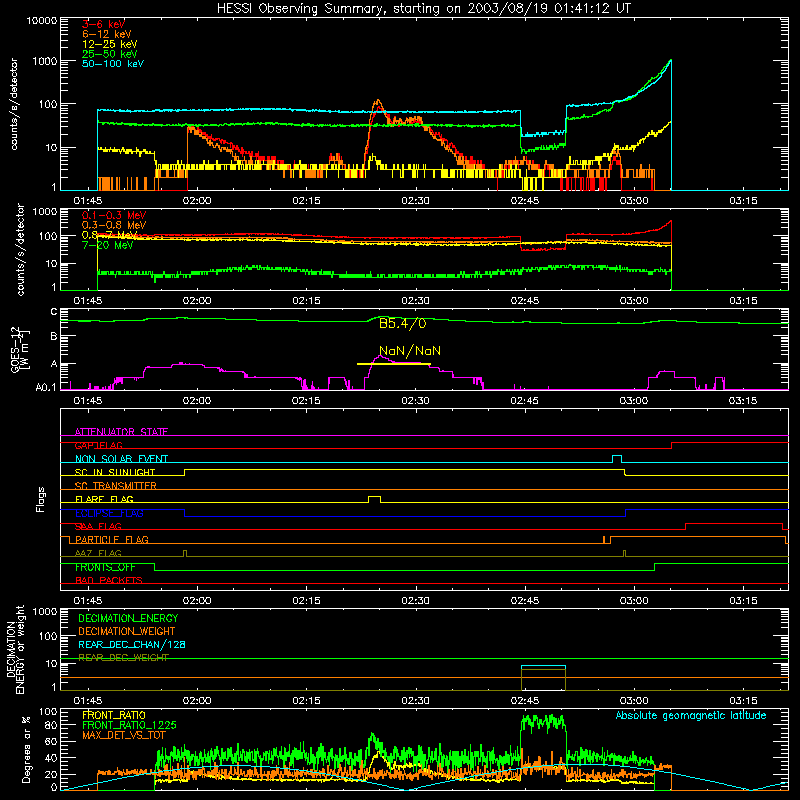Click the DECIMATION ENERGY or weight axis title
Screen dimensions: 800x800
(15, 649)
